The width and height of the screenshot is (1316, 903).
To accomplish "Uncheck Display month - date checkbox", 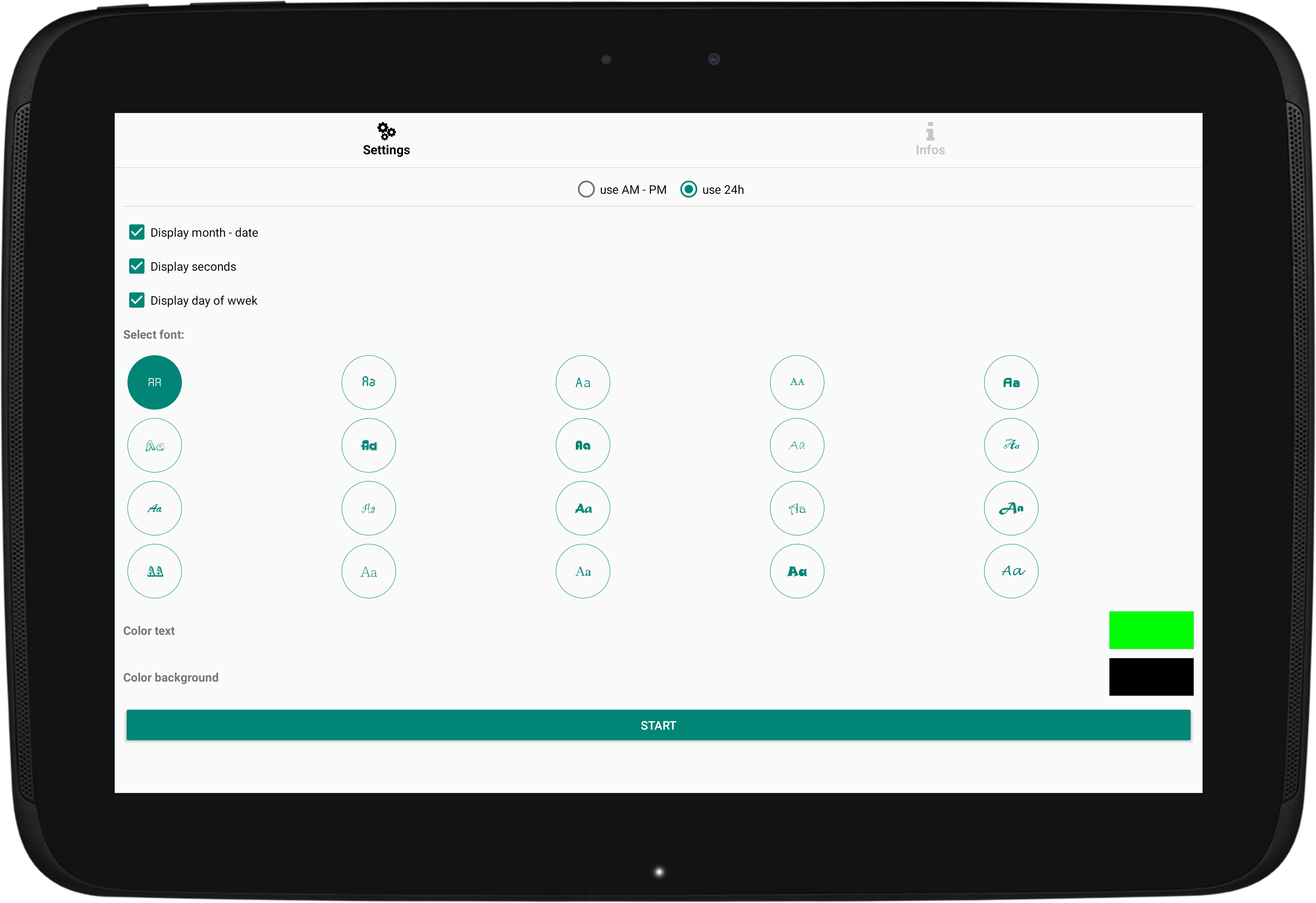I will [x=194, y=233].
